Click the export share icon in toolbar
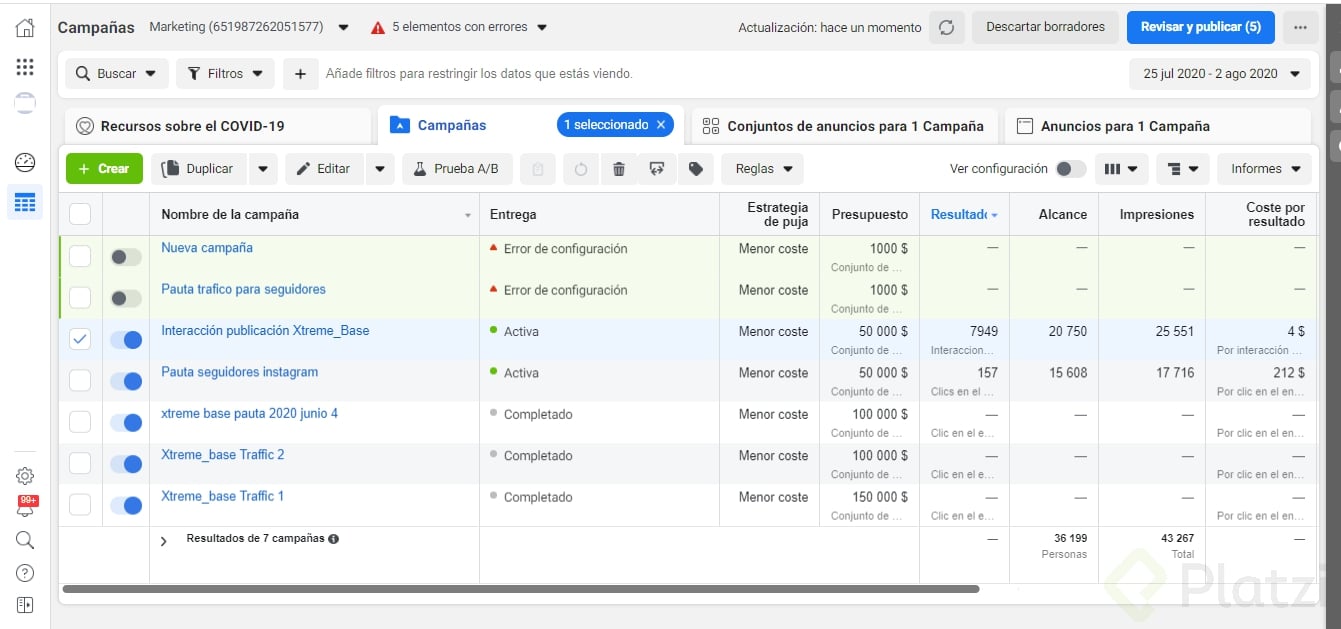 point(657,169)
